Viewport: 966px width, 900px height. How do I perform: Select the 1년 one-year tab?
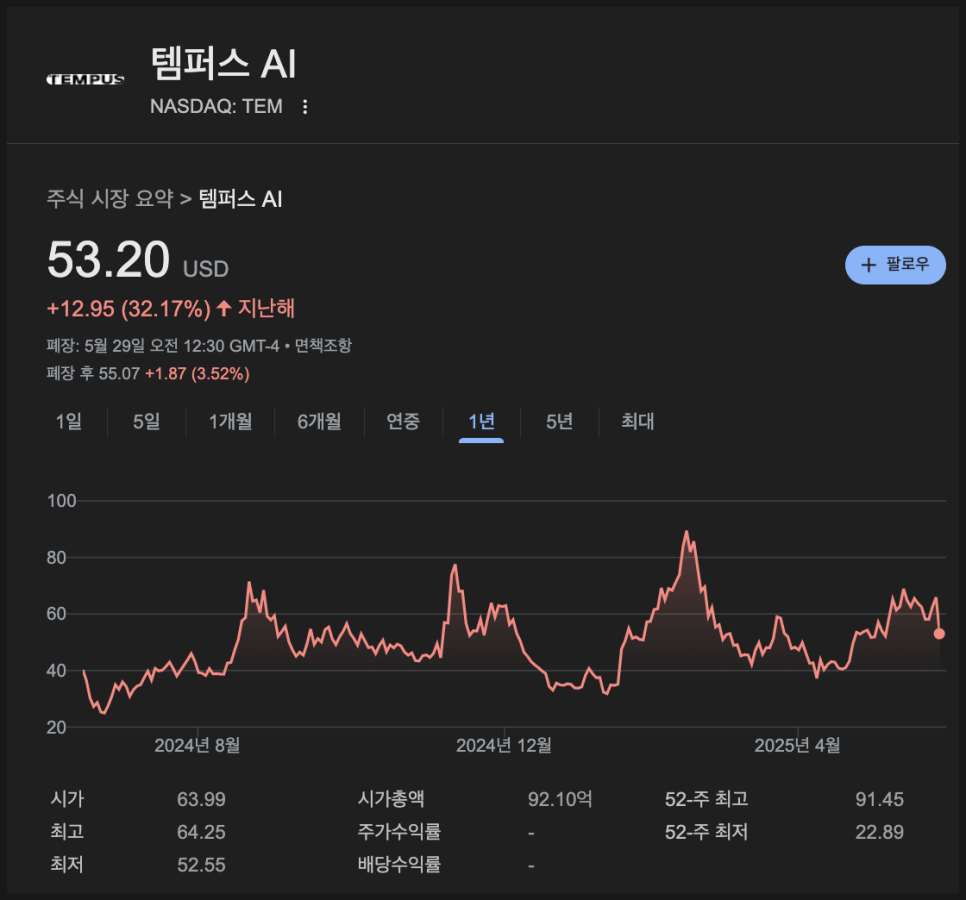pos(481,421)
